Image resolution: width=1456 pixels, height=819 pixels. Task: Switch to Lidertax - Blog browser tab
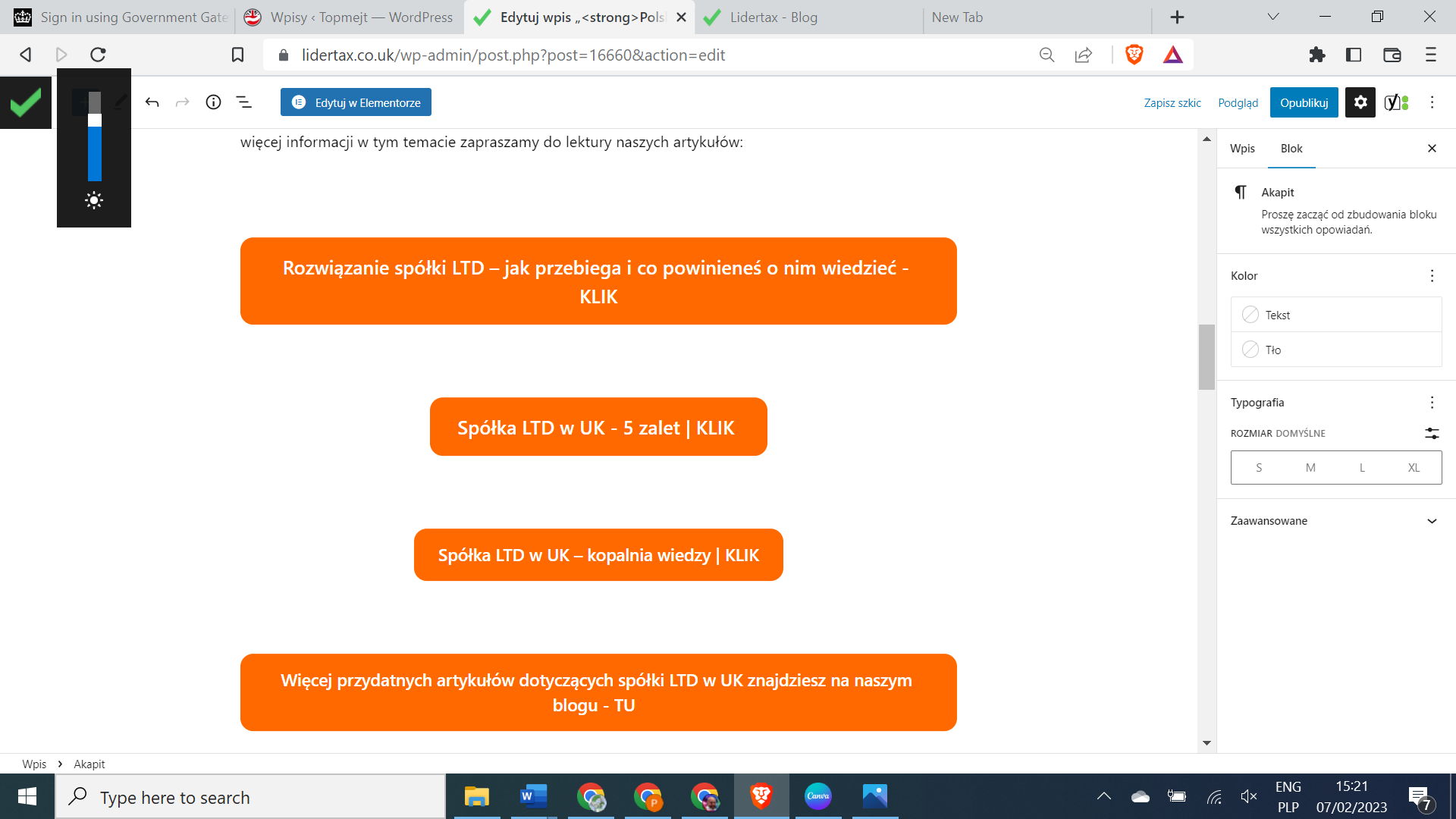(773, 17)
